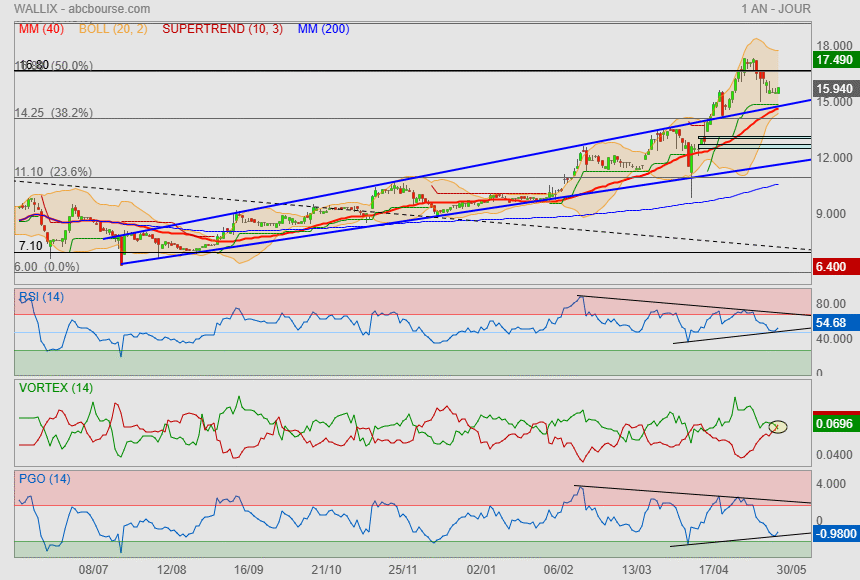860x580 pixels.
Task: Select the 'MM (40)' indicator legend
Action: coord(41,29)
